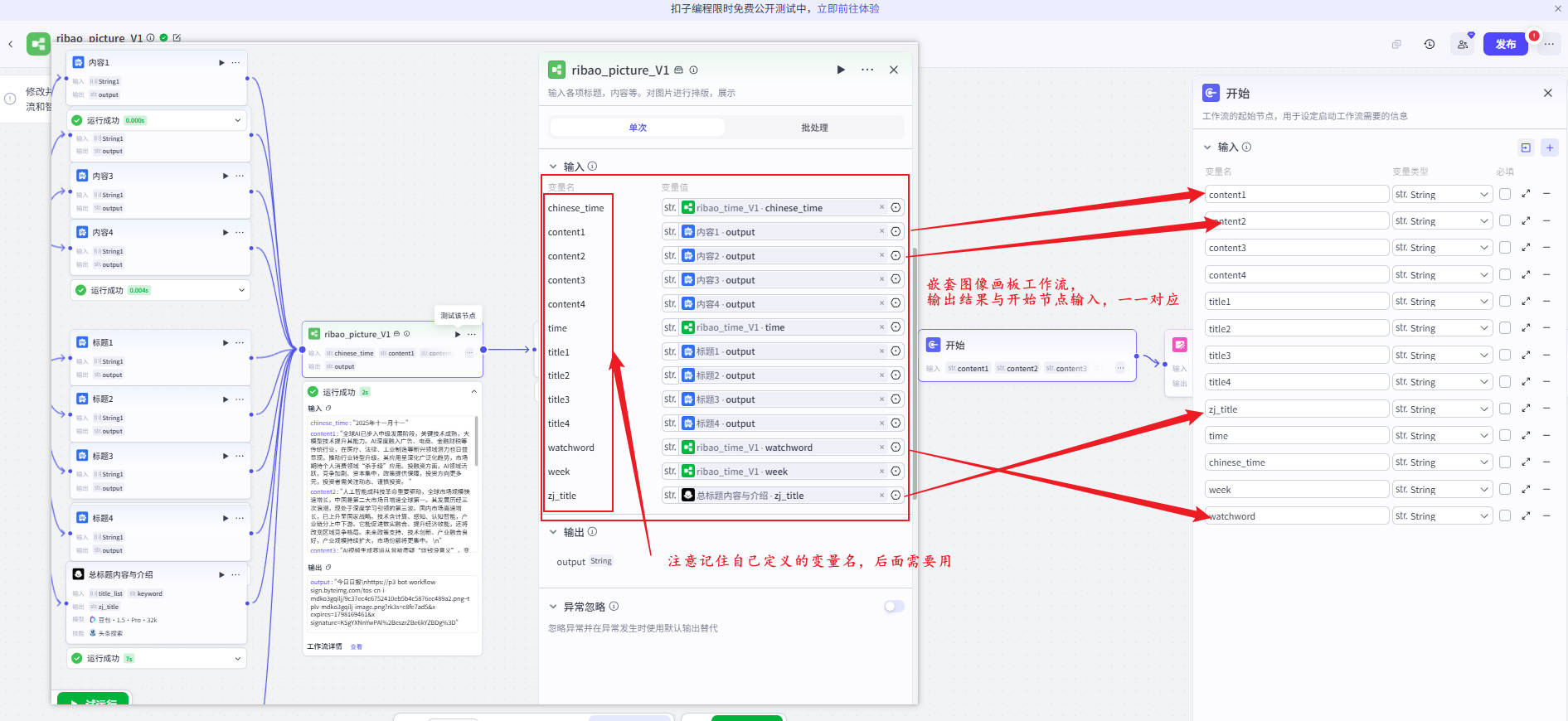Close the 开始 side panel
This screenshot has height=721, width=1568.
tap(1547, 93)
